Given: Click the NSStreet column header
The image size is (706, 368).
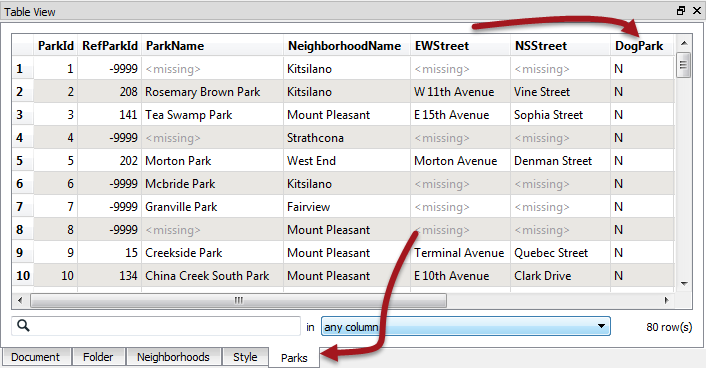Looking at the screenshot, I should [x=560, y=45].
